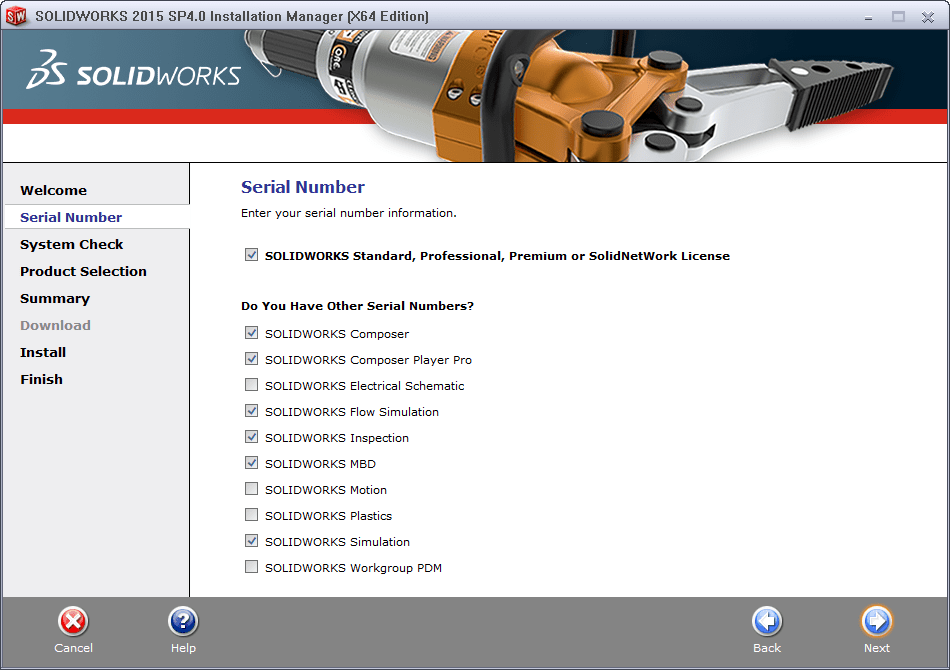The image size is (950, 670).
Task: Click the Cancel label
Action: coord(73,648)
